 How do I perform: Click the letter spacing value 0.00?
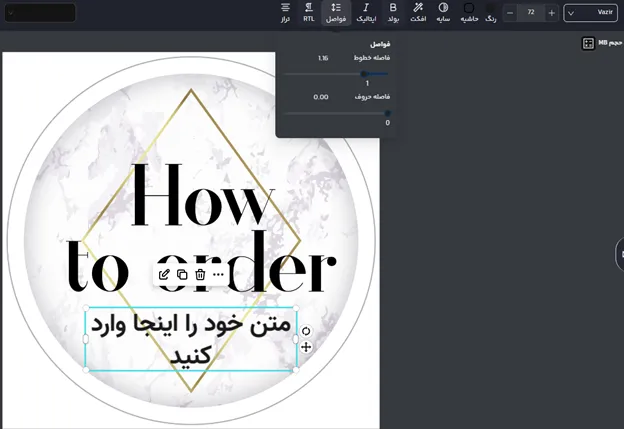[321, 97]
